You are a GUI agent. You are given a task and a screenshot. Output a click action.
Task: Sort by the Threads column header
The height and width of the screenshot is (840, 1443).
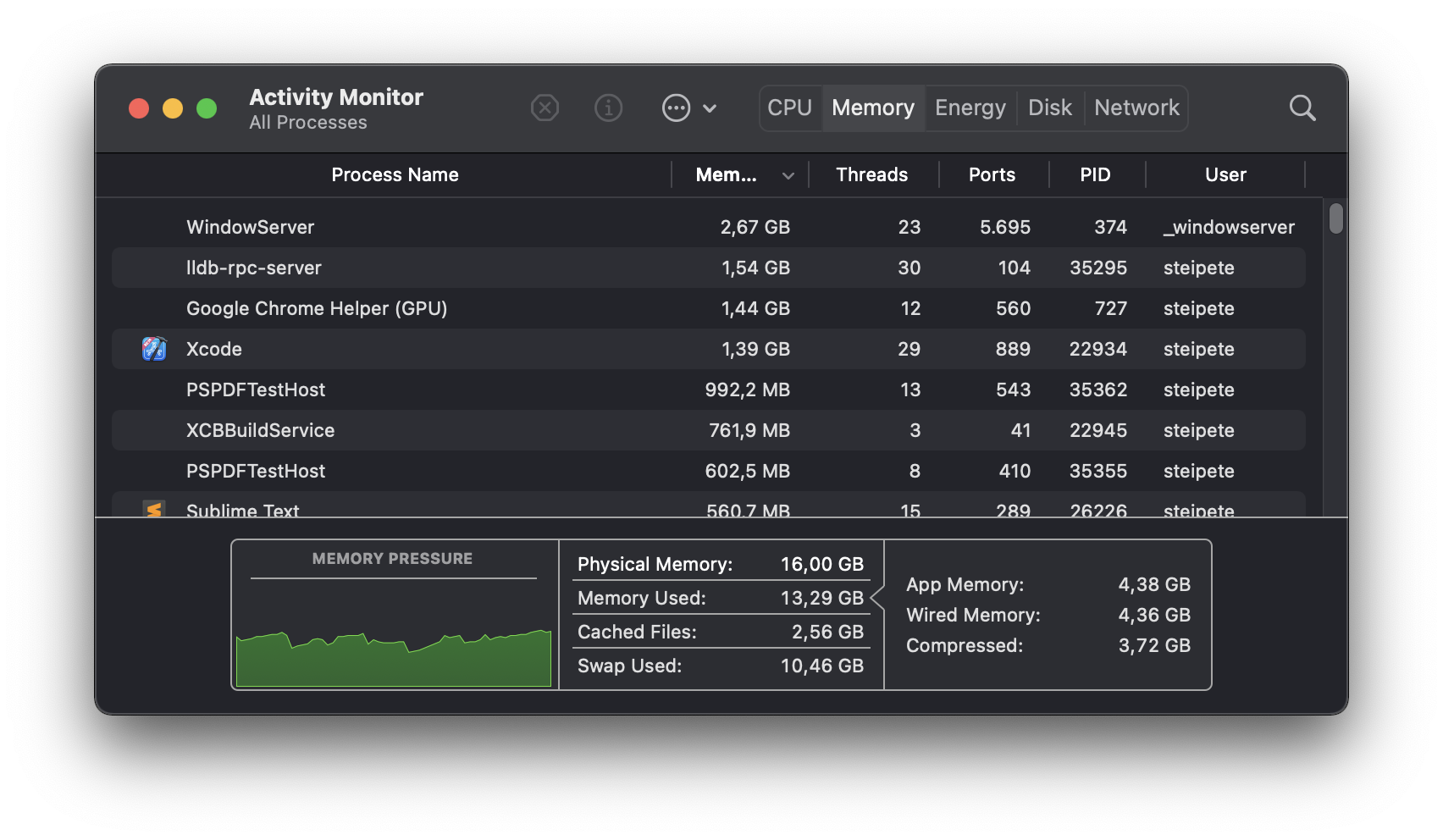(x=871, y=175)
